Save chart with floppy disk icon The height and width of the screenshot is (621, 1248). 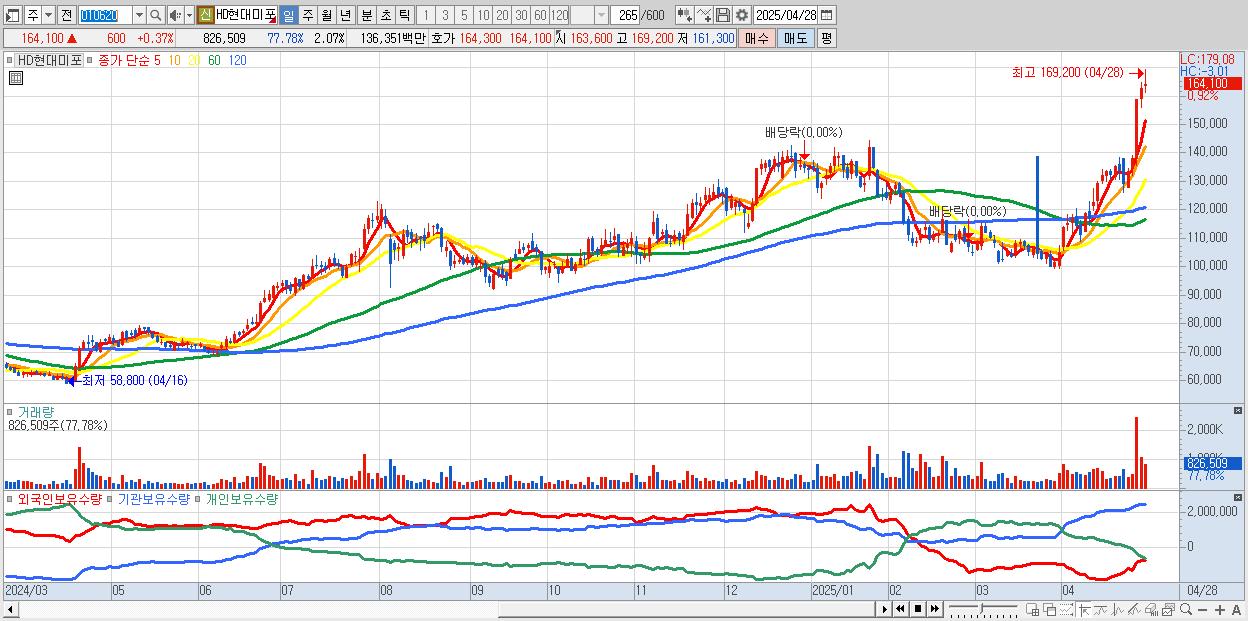(x=722, y=15)
